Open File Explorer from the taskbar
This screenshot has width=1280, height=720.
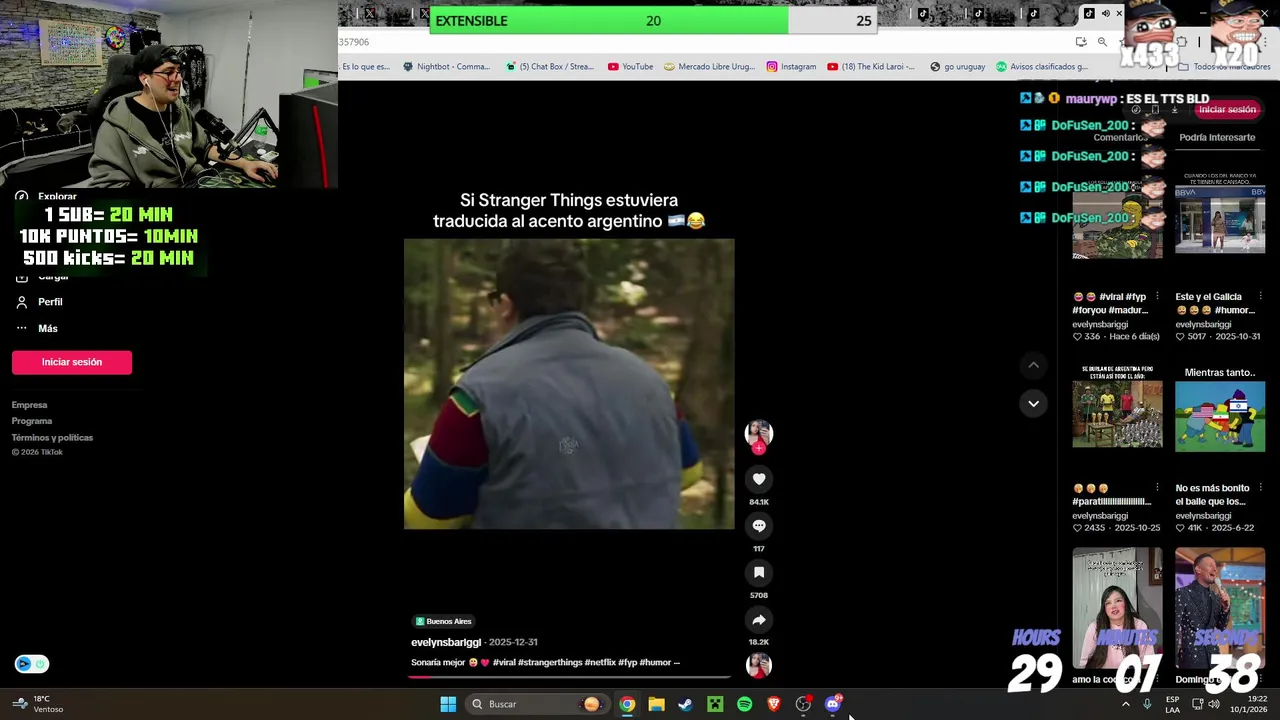point(656,704)
